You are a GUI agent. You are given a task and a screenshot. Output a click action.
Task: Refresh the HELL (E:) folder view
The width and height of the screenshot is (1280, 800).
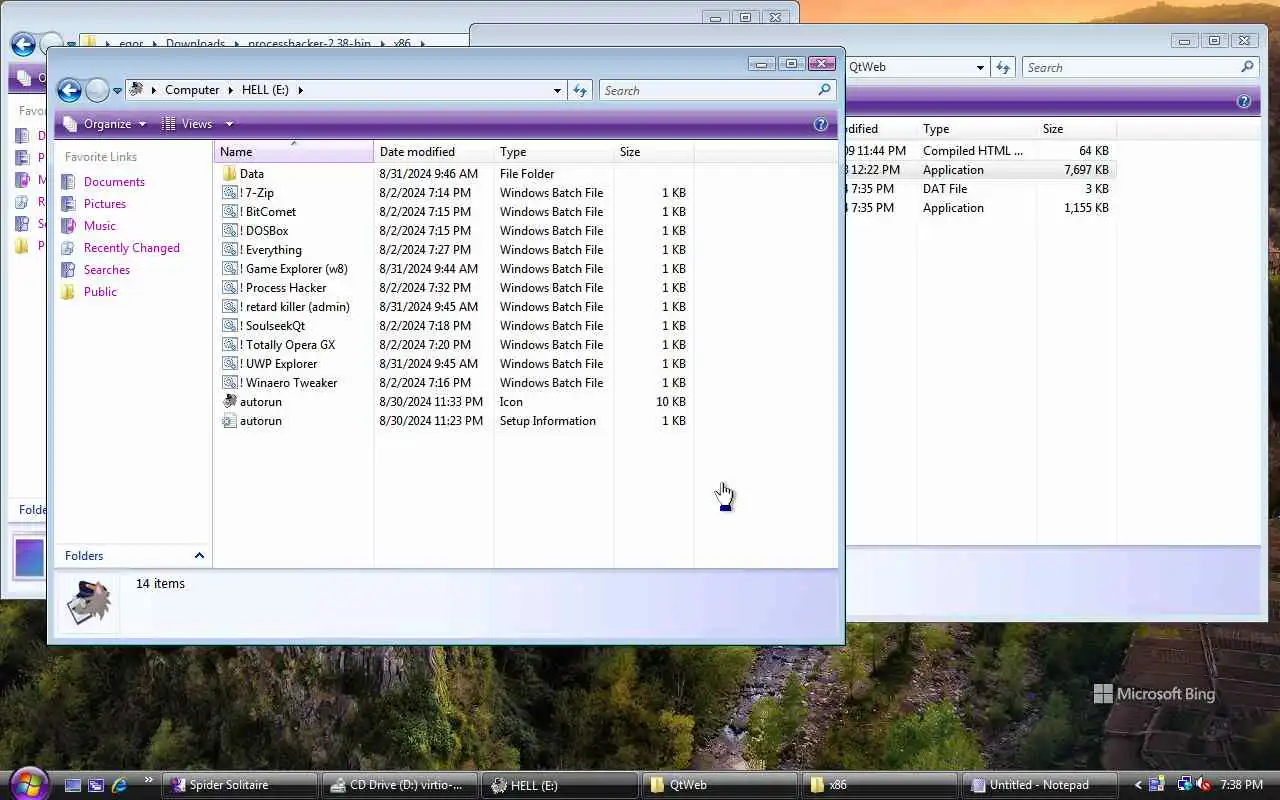[580, 90]
